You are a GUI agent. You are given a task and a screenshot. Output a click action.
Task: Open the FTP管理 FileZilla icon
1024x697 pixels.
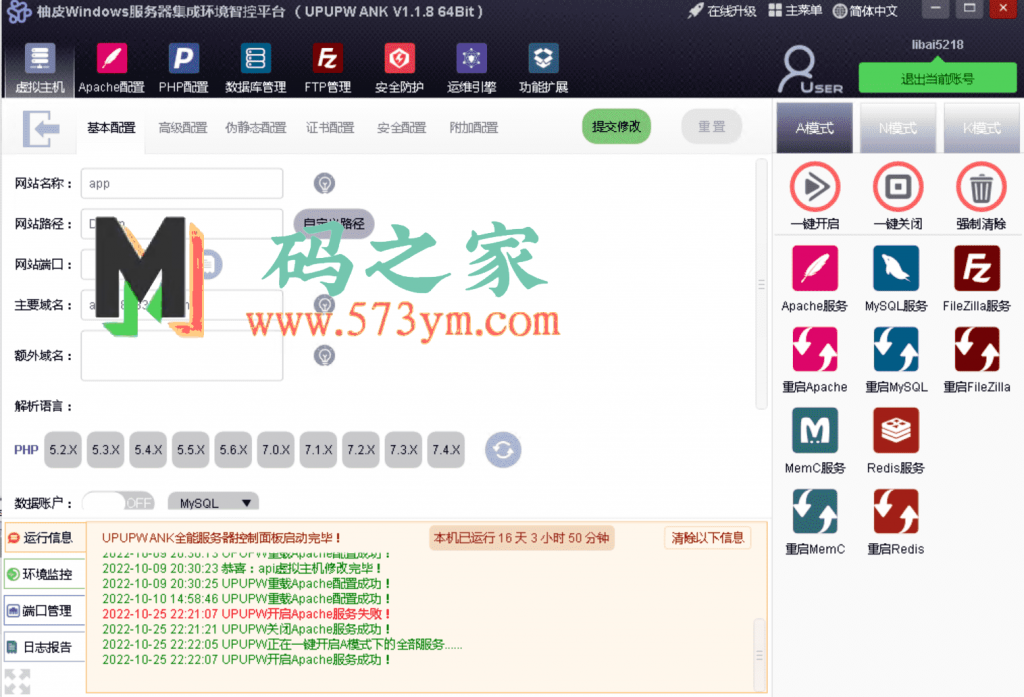pyautogui.click(x=327, y=68)
